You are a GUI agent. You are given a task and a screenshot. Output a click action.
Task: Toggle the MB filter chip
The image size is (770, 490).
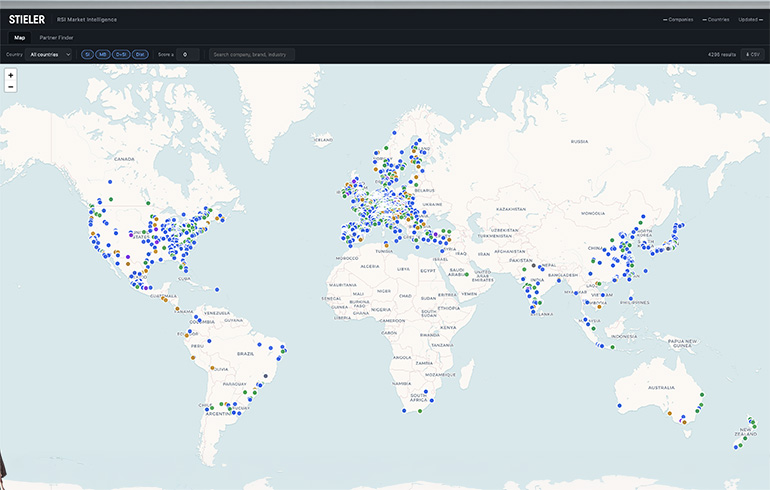102,54
